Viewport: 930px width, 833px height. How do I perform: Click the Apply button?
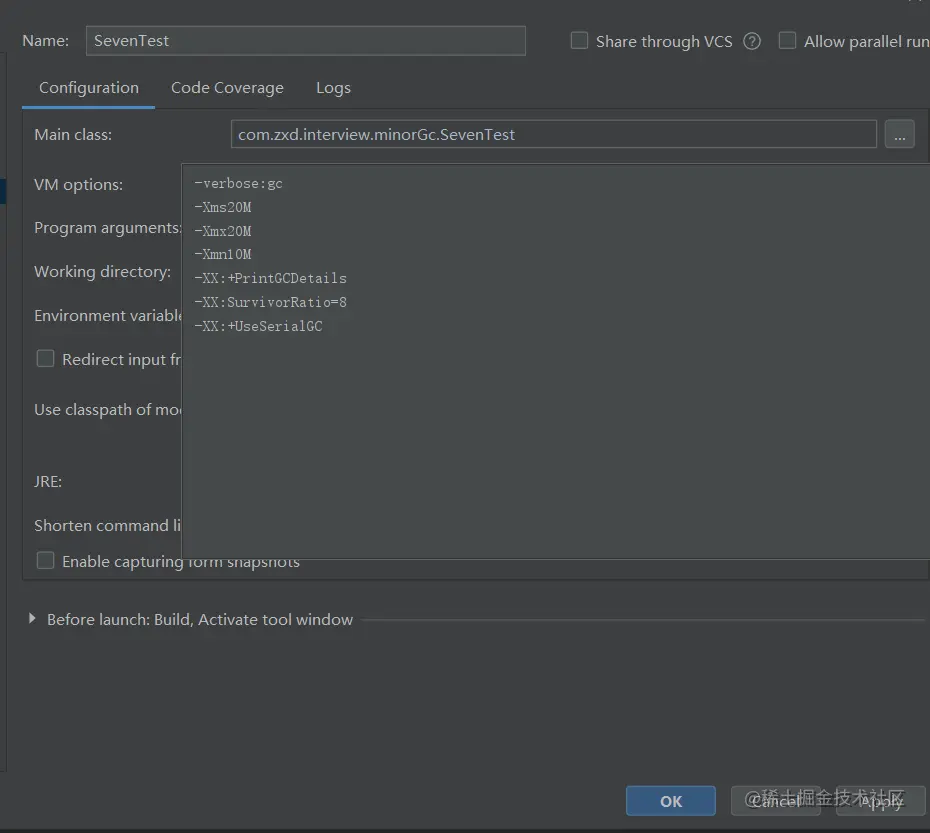coord(881,801)
